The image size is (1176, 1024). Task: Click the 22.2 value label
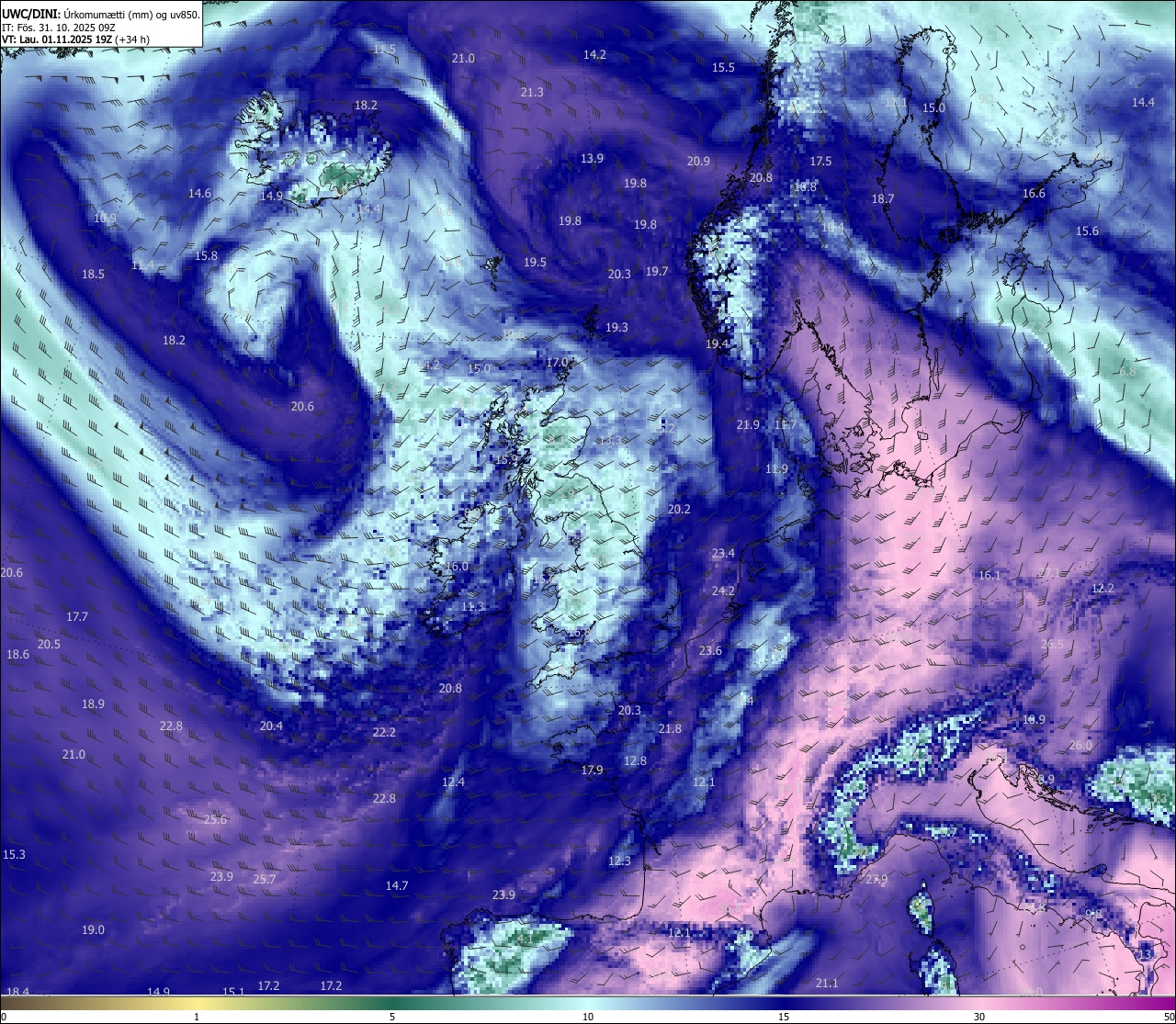point(384,733)
